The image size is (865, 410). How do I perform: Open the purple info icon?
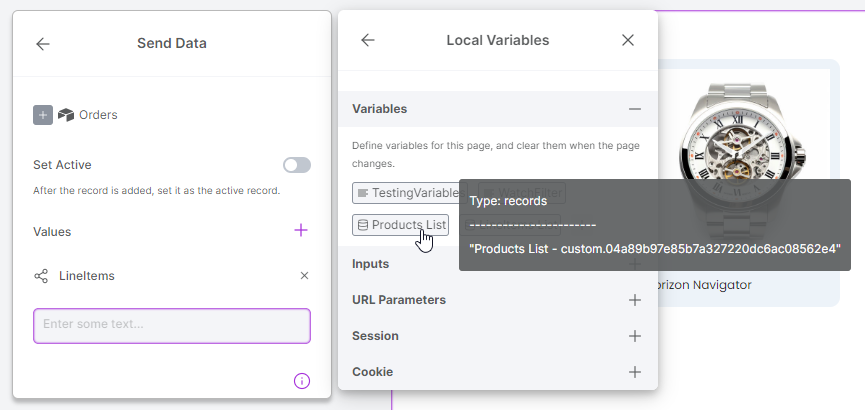point(302,381)
